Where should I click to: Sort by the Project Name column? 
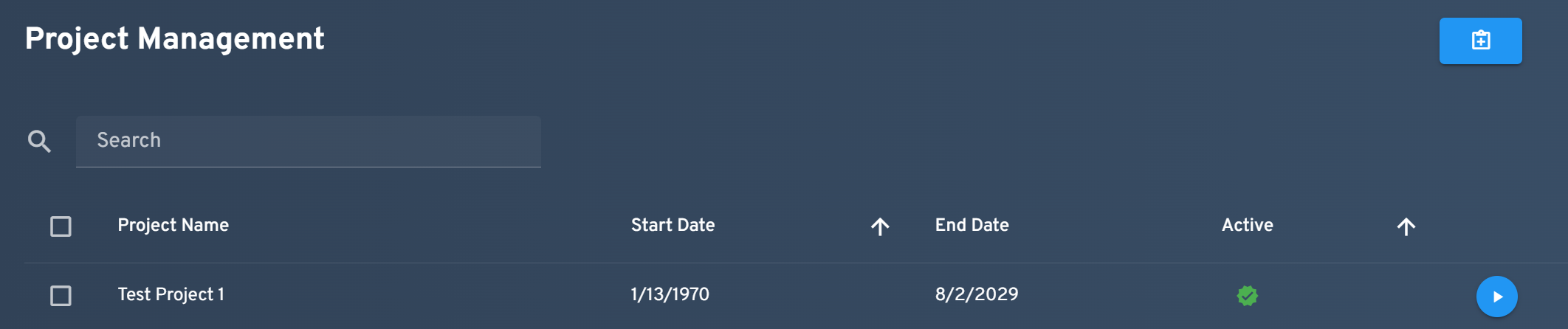point(173,225)
